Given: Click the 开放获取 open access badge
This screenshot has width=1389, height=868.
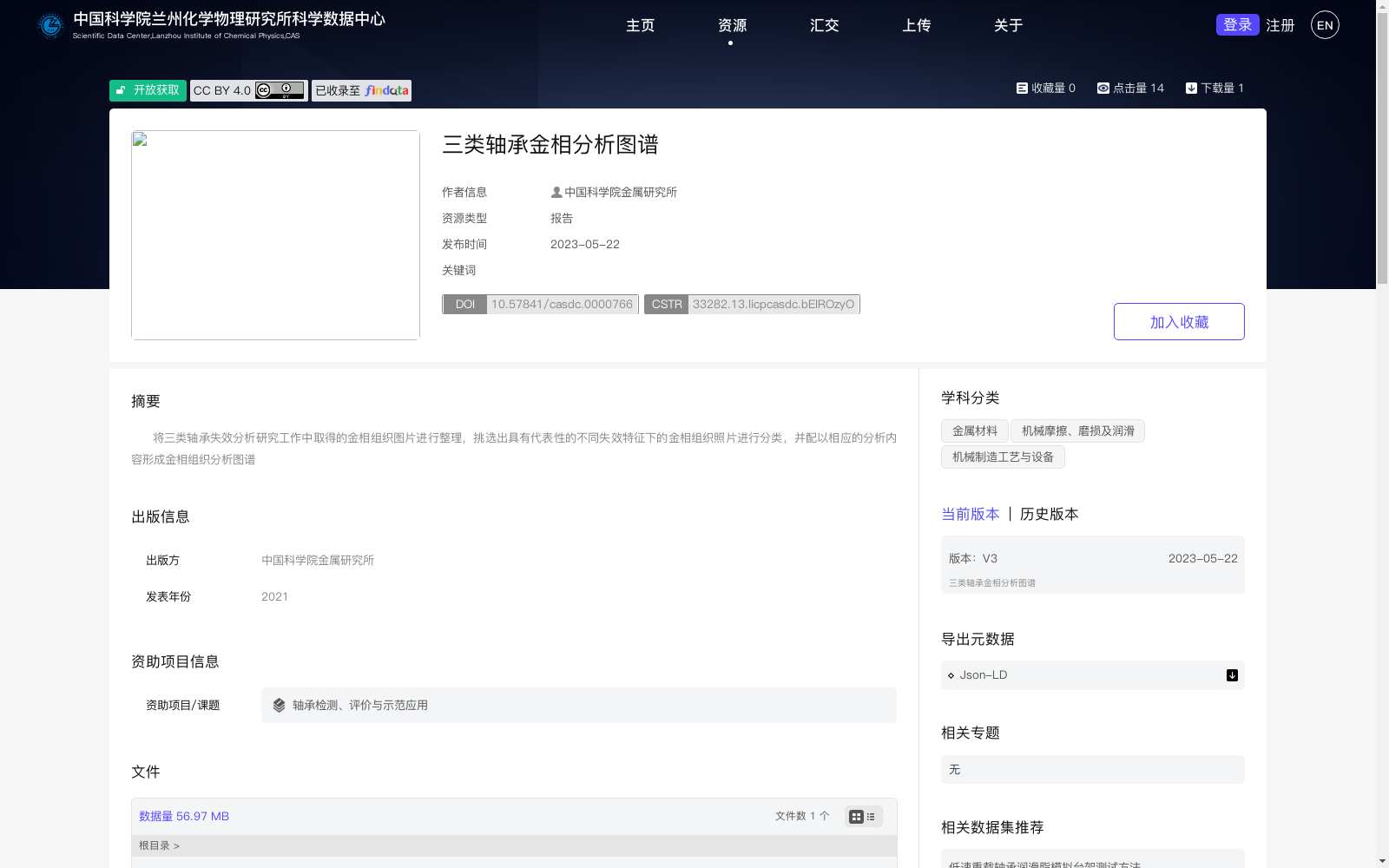Looking at the screenshot, I should [x=148, y=90].
